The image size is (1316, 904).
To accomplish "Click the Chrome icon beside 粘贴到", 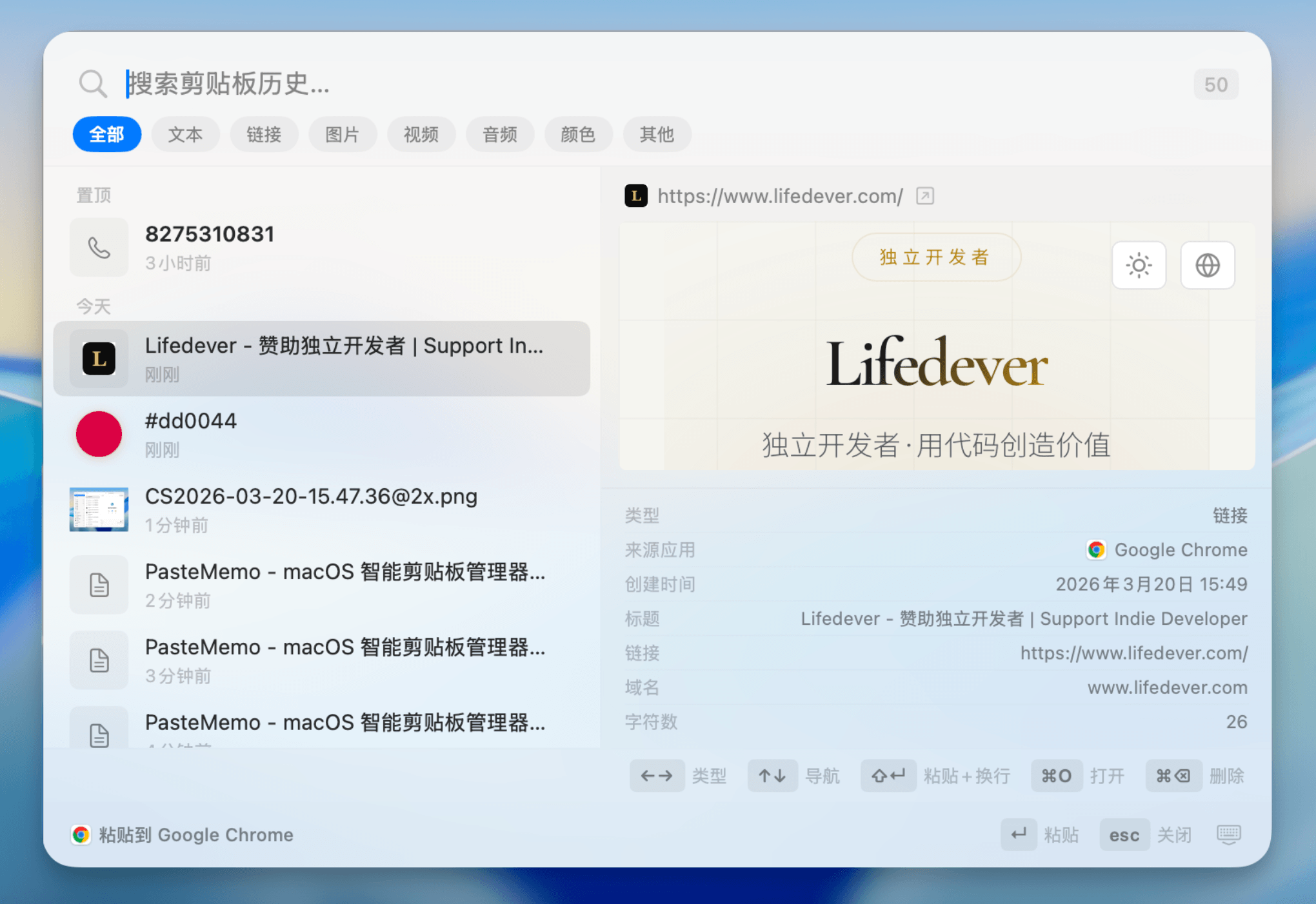I will point(81,835).
